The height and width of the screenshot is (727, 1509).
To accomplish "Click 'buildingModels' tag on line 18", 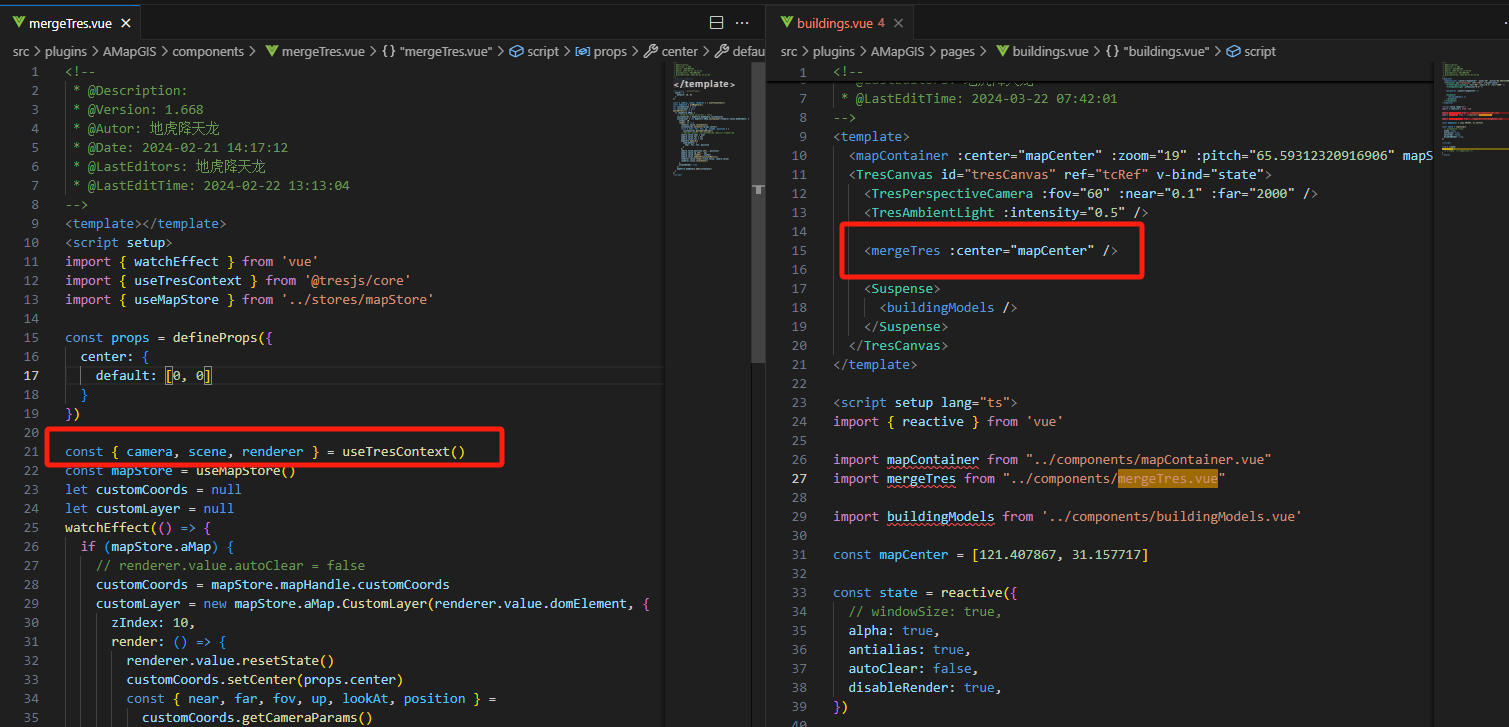I will point(941,307).
